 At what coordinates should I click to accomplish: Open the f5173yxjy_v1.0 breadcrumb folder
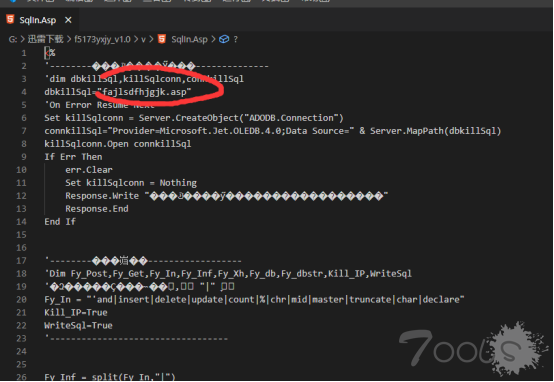click(x=102, y=39)
